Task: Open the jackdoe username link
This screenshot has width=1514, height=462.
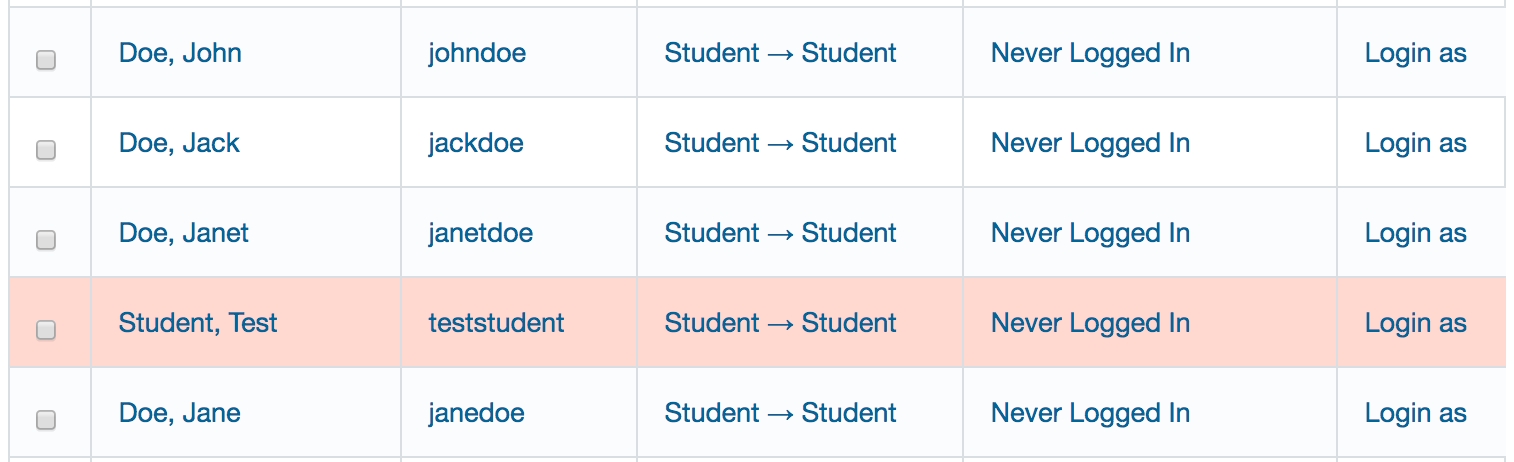Action: coord(476,143)
